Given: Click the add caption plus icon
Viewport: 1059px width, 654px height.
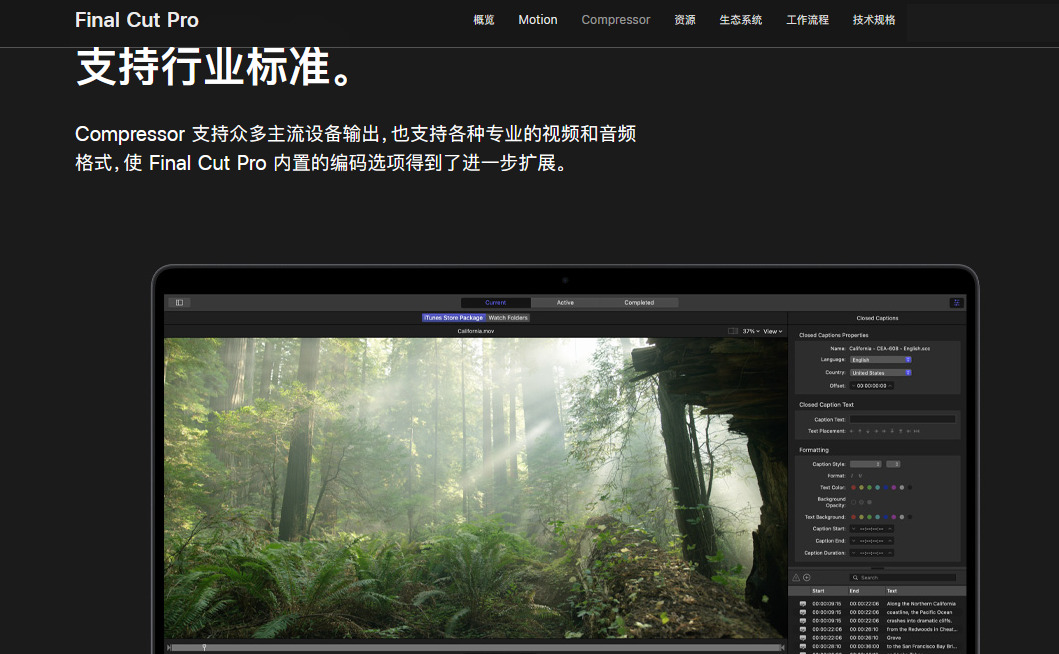Looking at the screenshot, I should [x=806, y=578].
